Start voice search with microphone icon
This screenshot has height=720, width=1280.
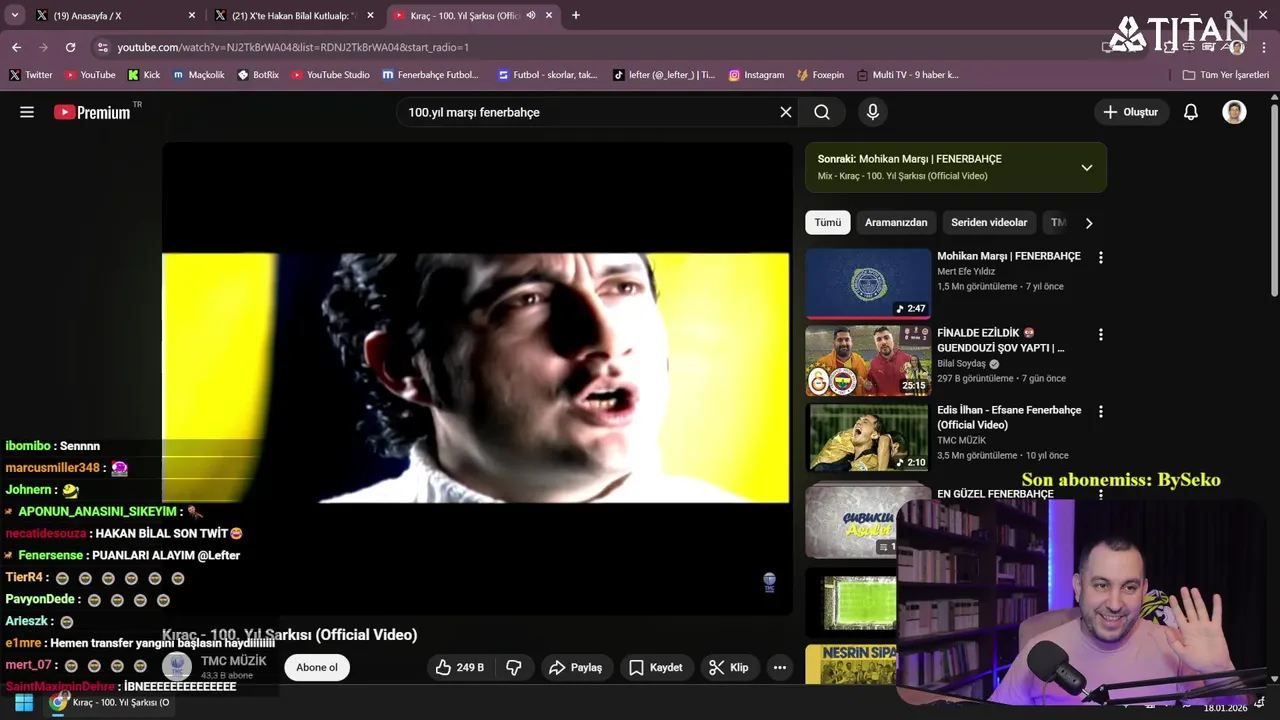(873, 112)
